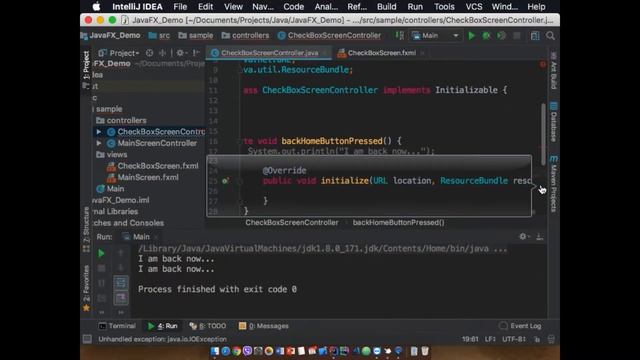The image size is (640, 360).
Task: Click the up-stack-trace arrow in the Run panel
Action: coord(121,253)
